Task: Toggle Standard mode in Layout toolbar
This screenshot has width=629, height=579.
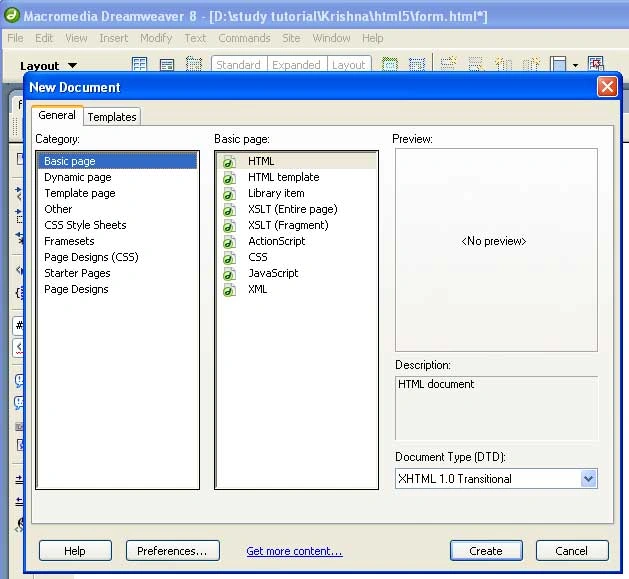Action: (x=238, y=65)
